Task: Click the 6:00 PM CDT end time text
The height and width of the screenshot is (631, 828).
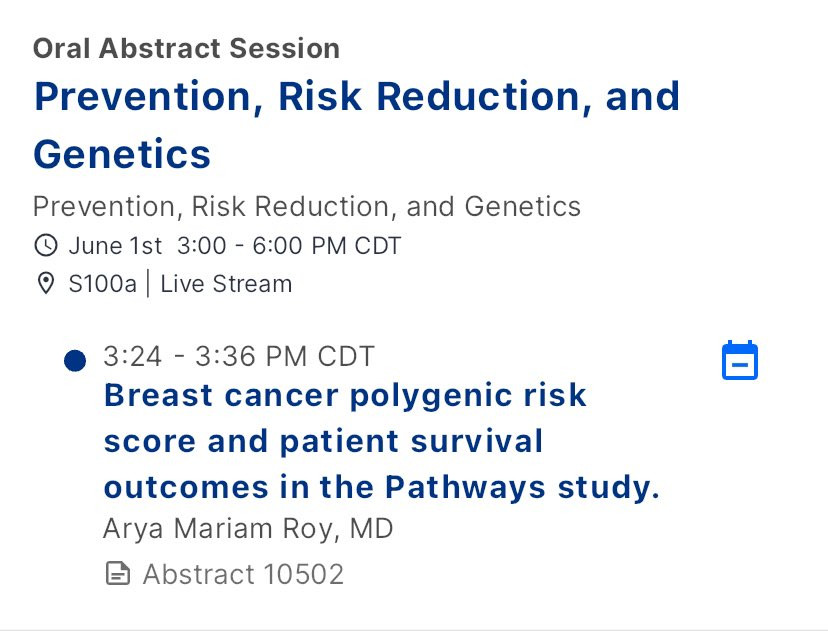Action: 327,246
